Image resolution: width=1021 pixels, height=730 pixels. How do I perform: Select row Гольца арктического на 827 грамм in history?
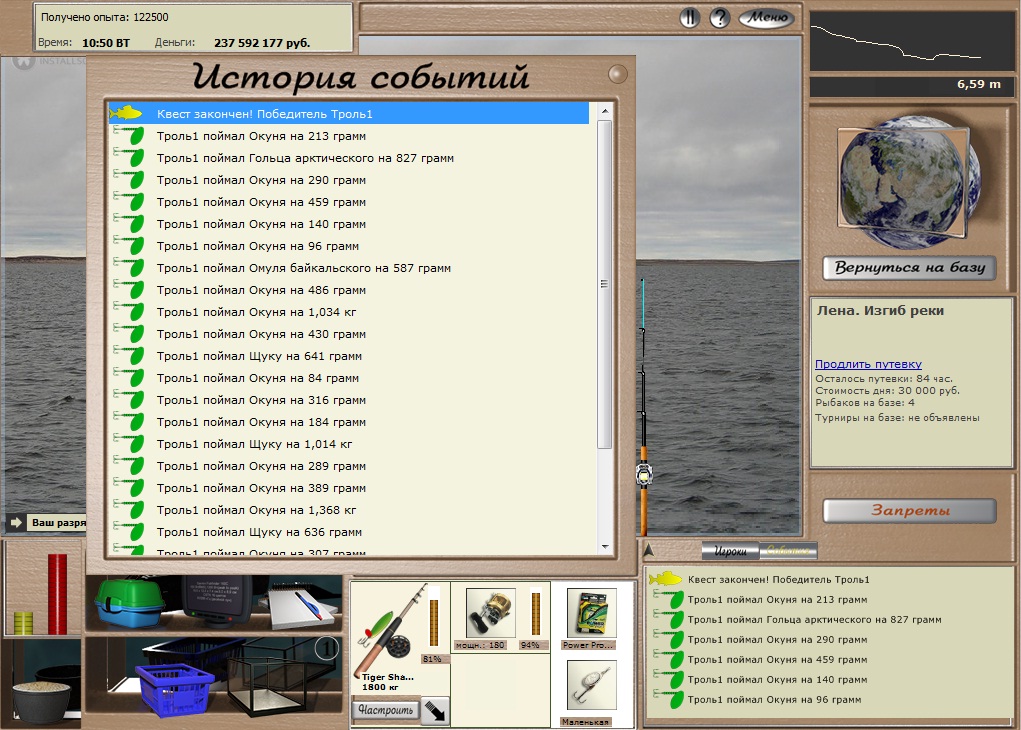pyautogui.click(x=348, y=158)
